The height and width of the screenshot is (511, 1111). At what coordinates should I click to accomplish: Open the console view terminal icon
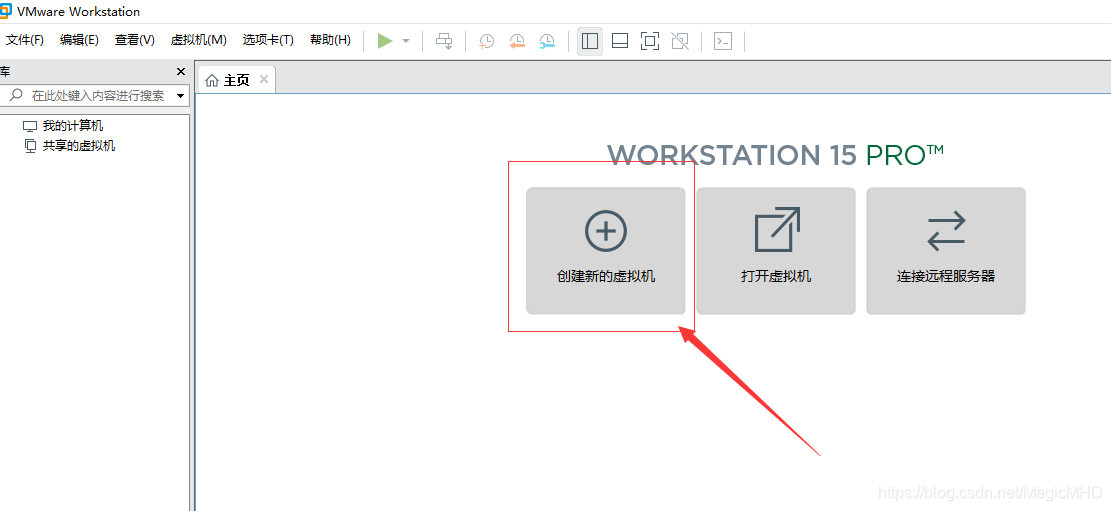point(723,41)
